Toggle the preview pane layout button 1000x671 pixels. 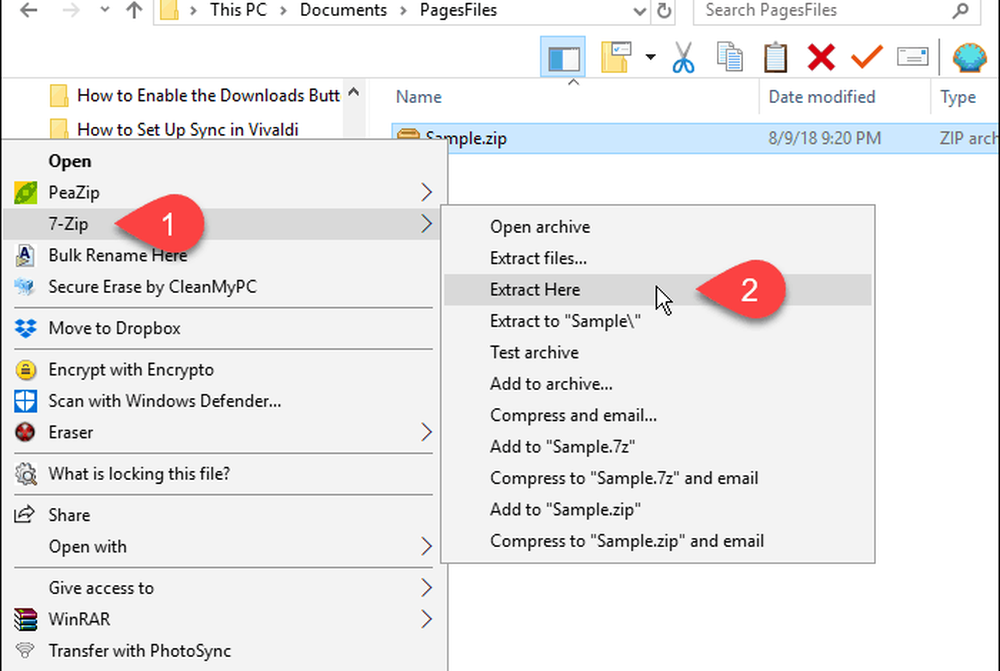[562, 57]
